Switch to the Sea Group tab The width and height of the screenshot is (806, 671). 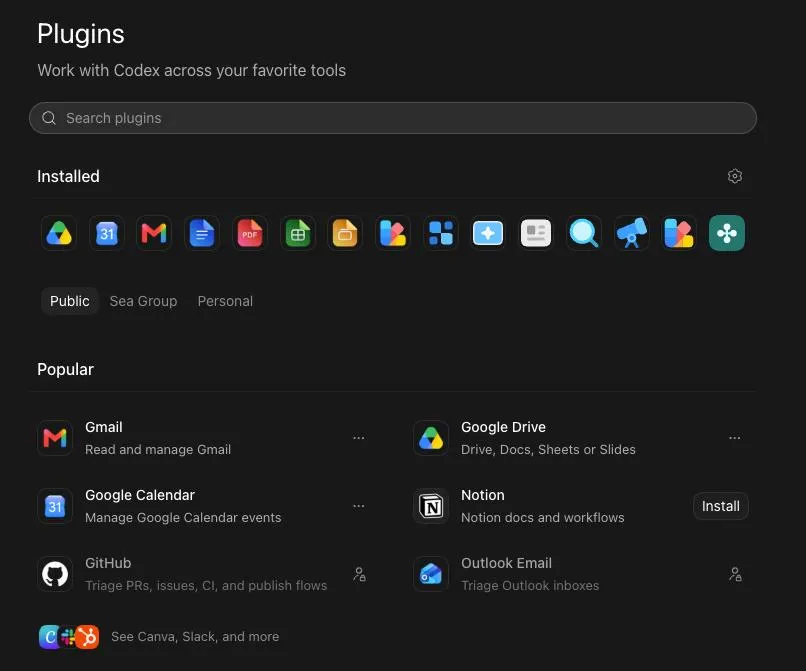point(143,301)
